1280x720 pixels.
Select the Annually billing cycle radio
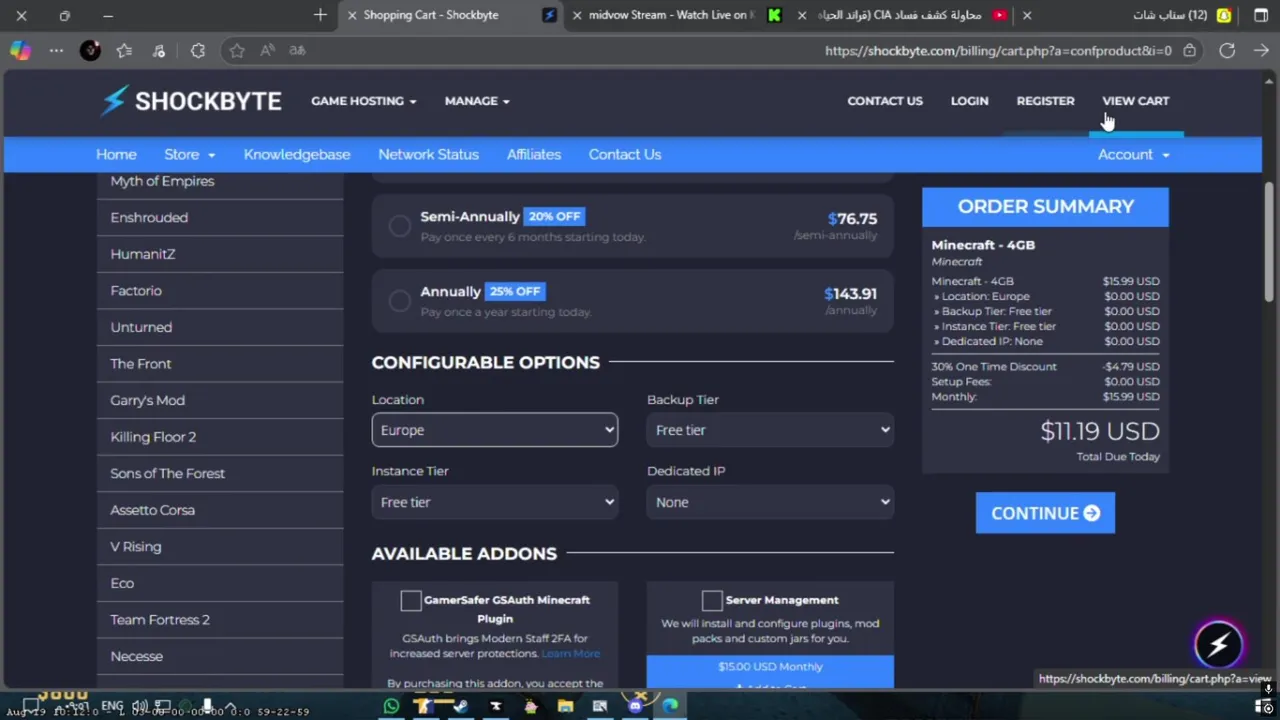[x=399, y=301]
